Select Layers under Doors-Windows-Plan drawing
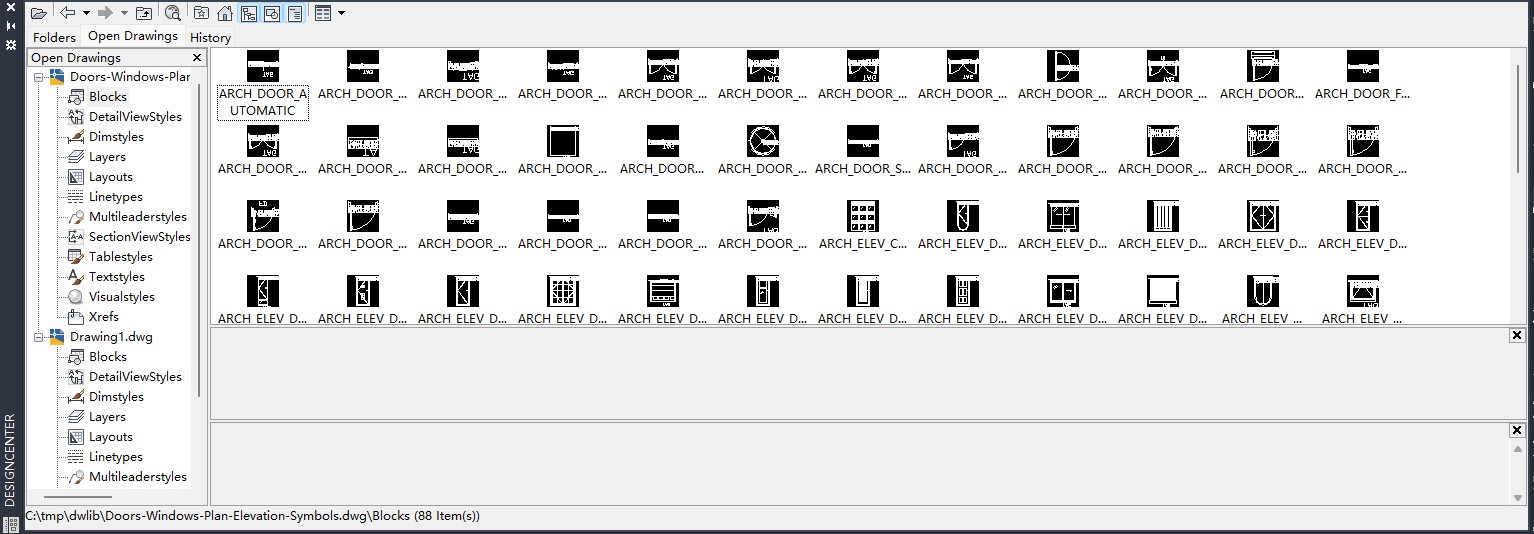1534x534 pixels. (107, 157)
